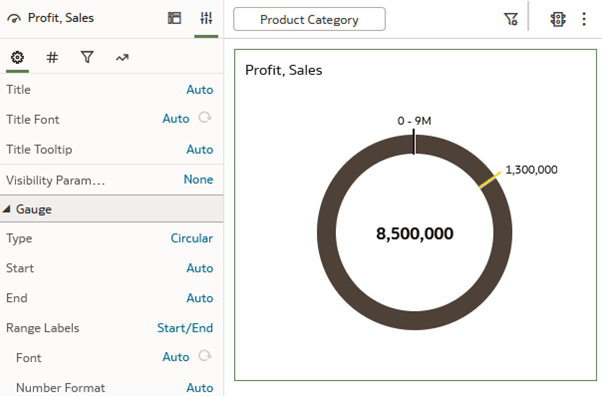602x396 pixels.
Task: Edit the gauge Start Auto value
Action: pyautogui.click(x=200, y=268)
